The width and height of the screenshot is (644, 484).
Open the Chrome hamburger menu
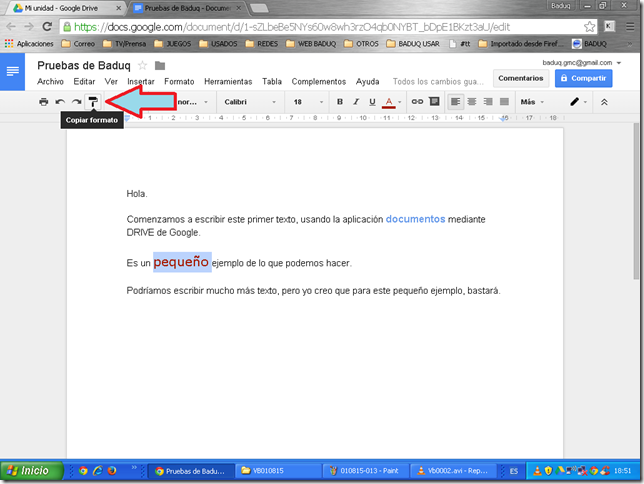[x=630, y=27]
